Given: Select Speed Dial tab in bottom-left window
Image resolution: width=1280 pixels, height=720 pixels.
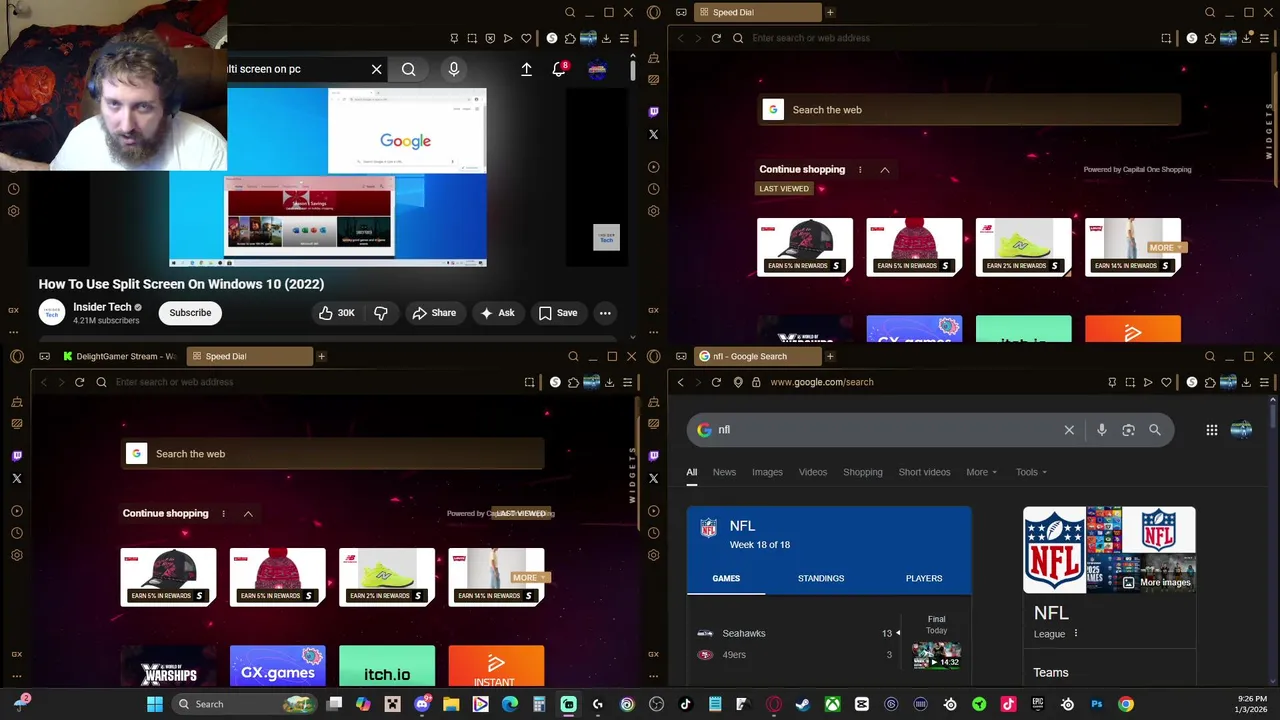Looking at the screenshot, I should [249, 356].
